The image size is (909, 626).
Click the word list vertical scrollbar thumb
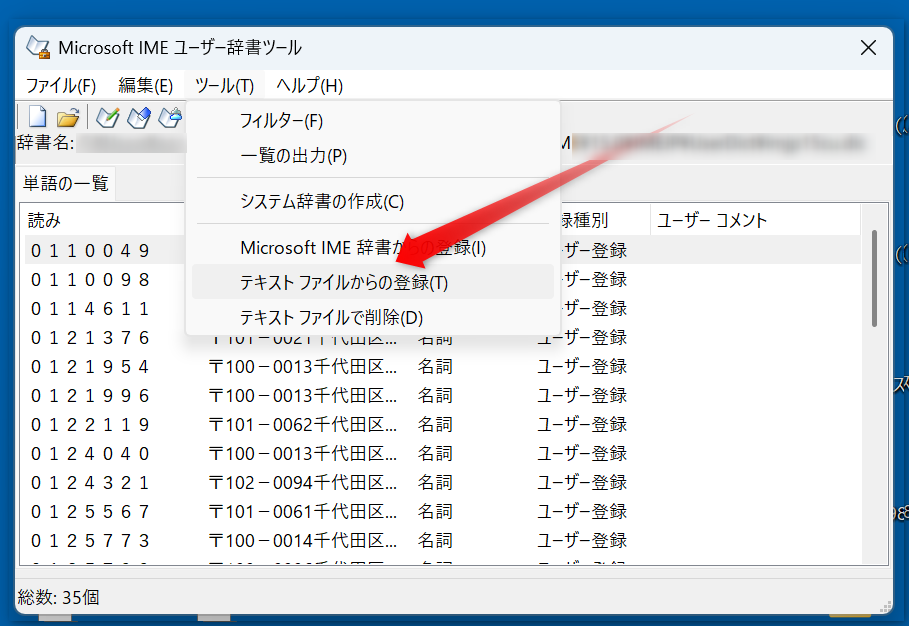pos(874,278)
